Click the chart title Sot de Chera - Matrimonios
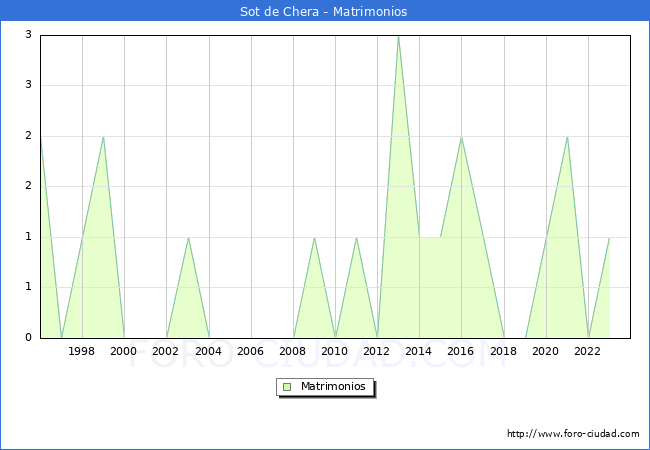 tap(324, 12)
